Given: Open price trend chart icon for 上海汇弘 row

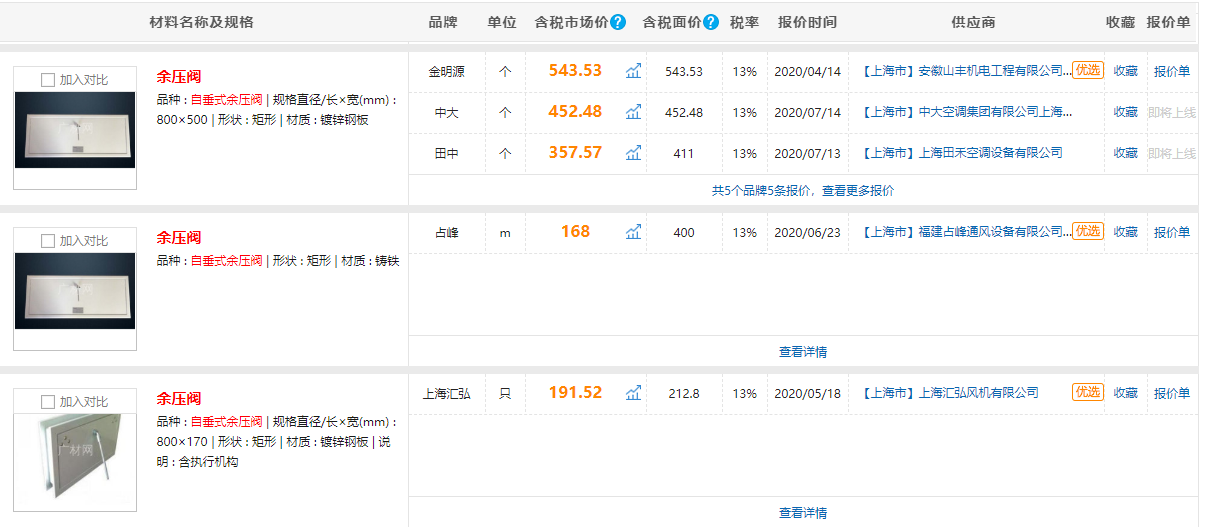Looking at the screenshot, I should pyautogui.click(x=633, y=393).
